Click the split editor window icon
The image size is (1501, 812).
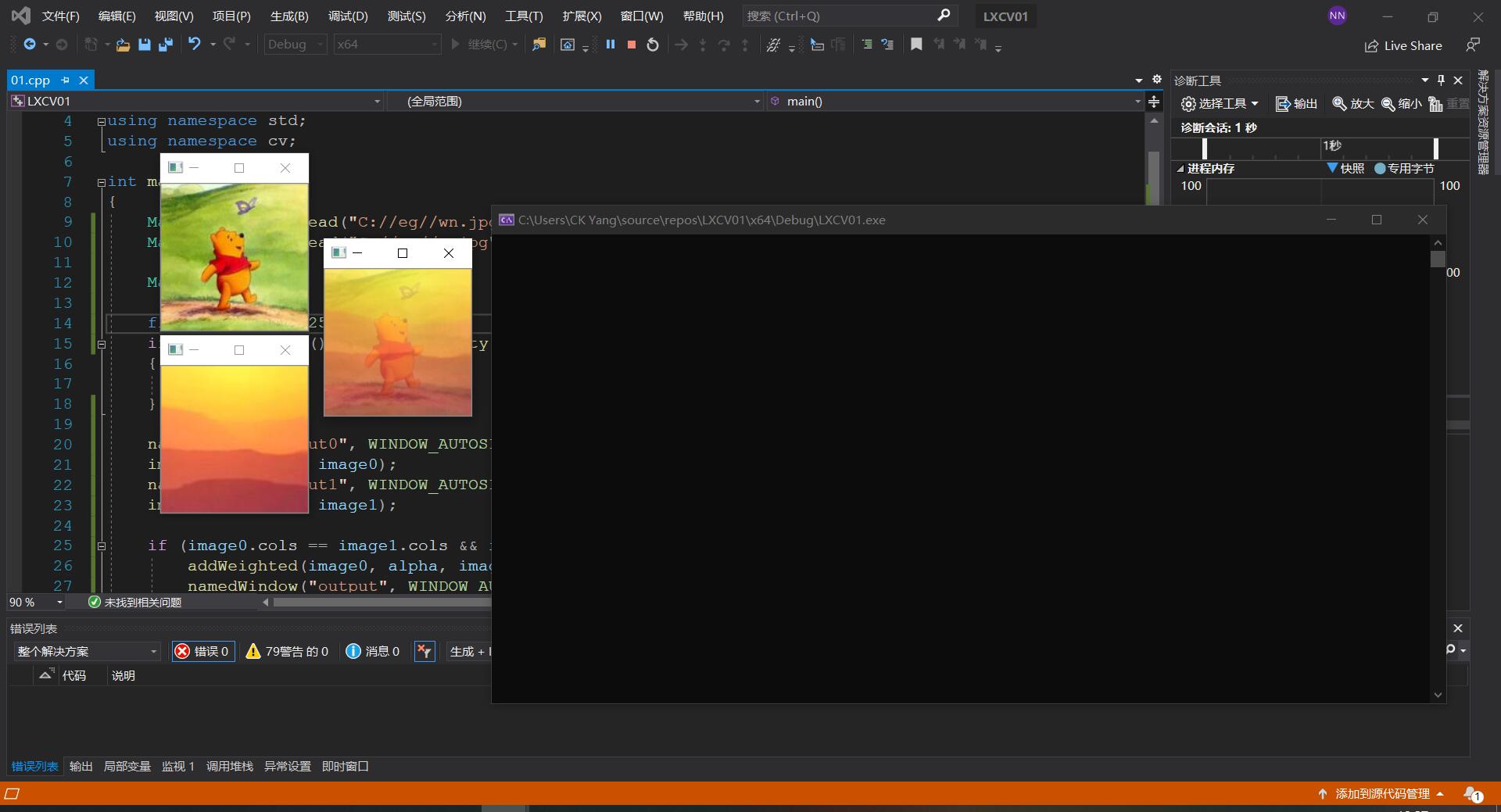pyautogui.click(x=1154, y=102)
